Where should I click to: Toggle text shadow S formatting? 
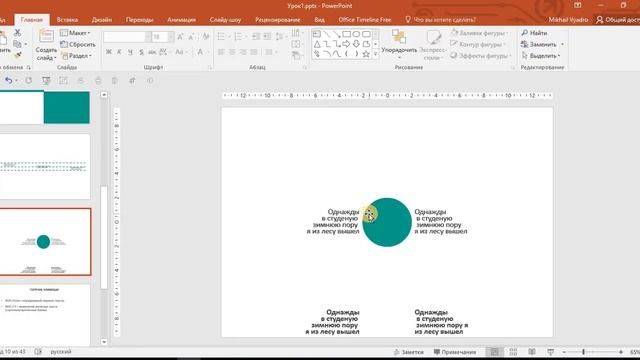pyautogui.click(x=141, y=52)
